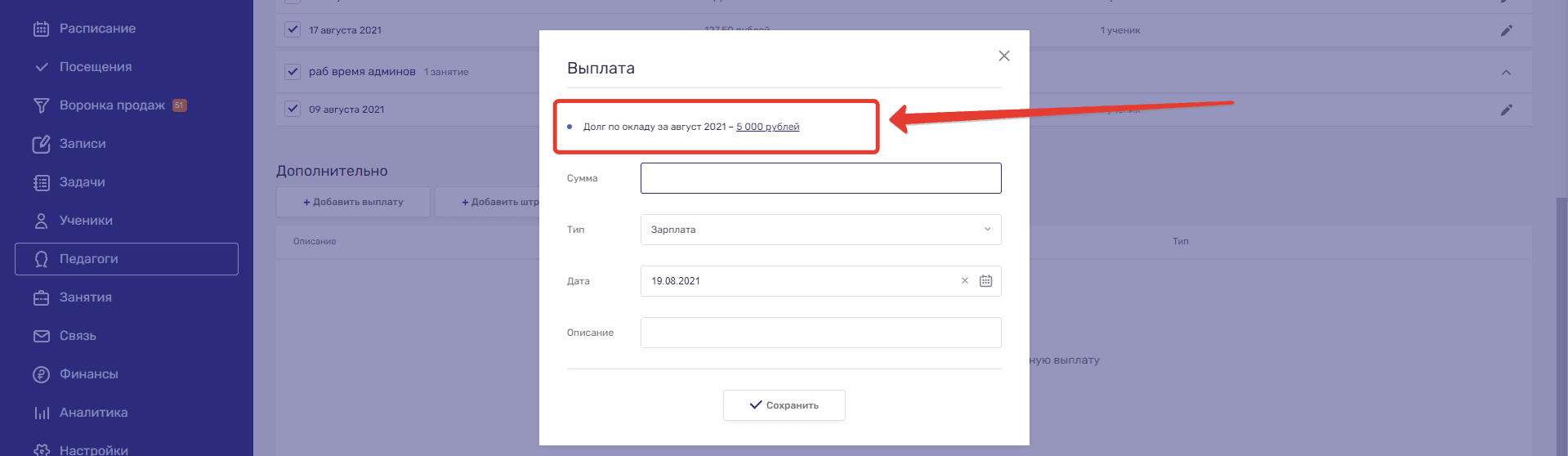Click pencil icon for 09 августа row
Image resolution: width=1568 pixels, height=456 pixels.
click(1506, 110)
